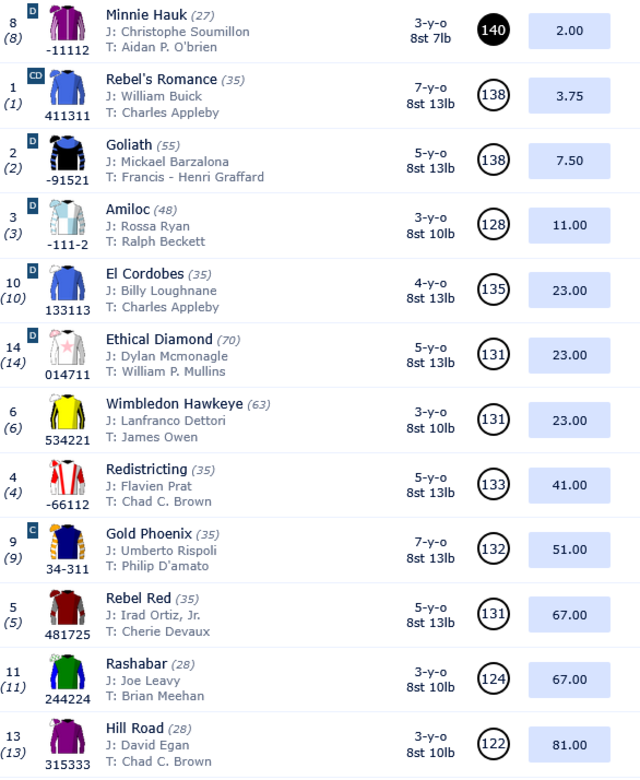Screen dimensions: 640x780
Task: Click the CD badge beside Rebel's Romance
Action: [35, 76]
